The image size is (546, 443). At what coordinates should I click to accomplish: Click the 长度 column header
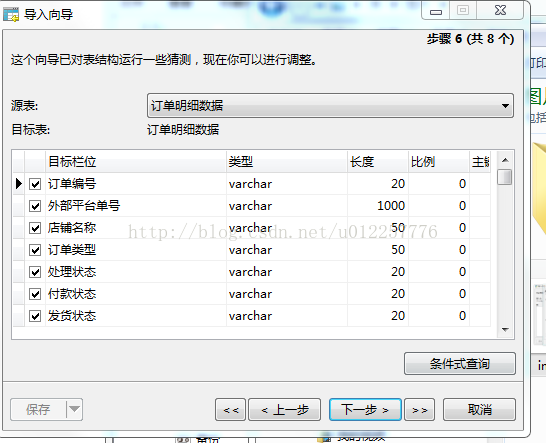point(378,162)
